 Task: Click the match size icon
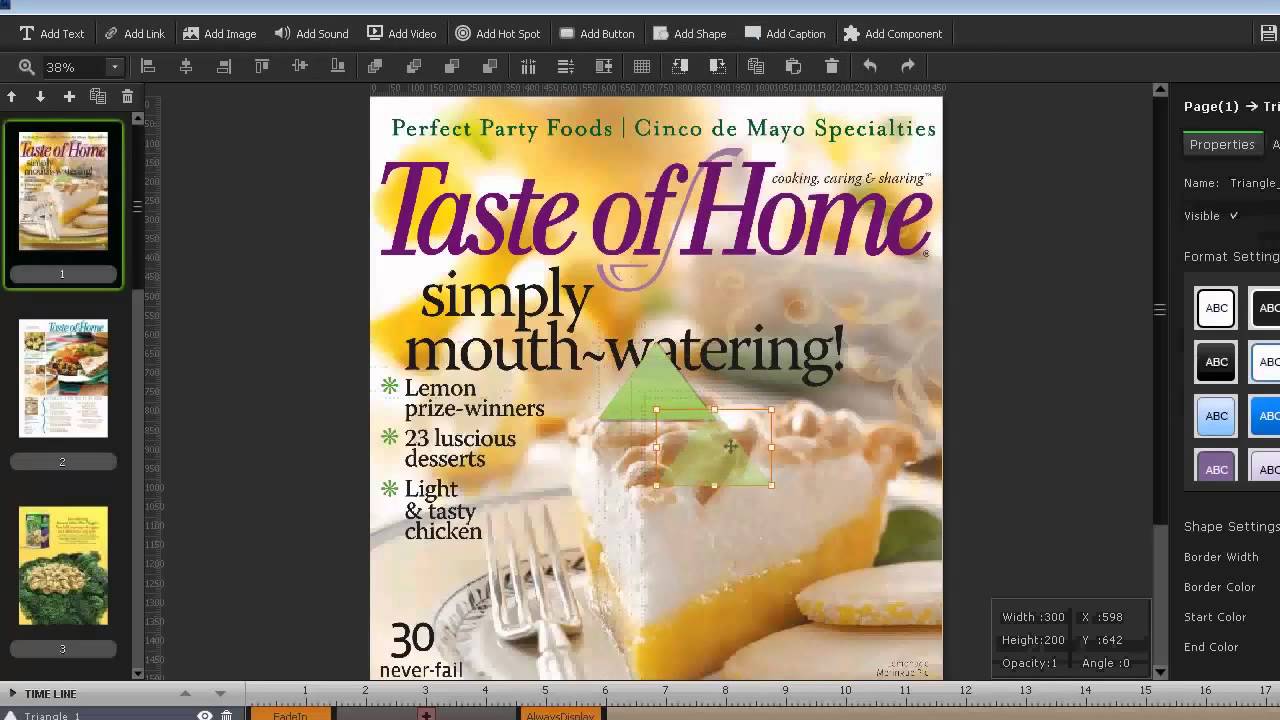(x=604, y=66)
